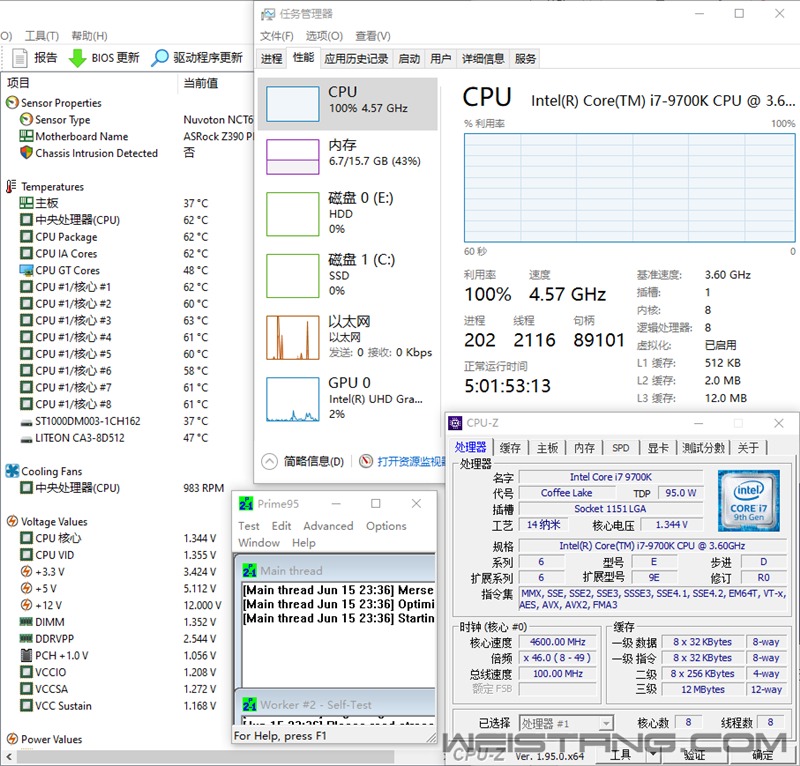
Task: Switch to the App history (应用历史记录) tab
Action: click(x=356, y=59)
